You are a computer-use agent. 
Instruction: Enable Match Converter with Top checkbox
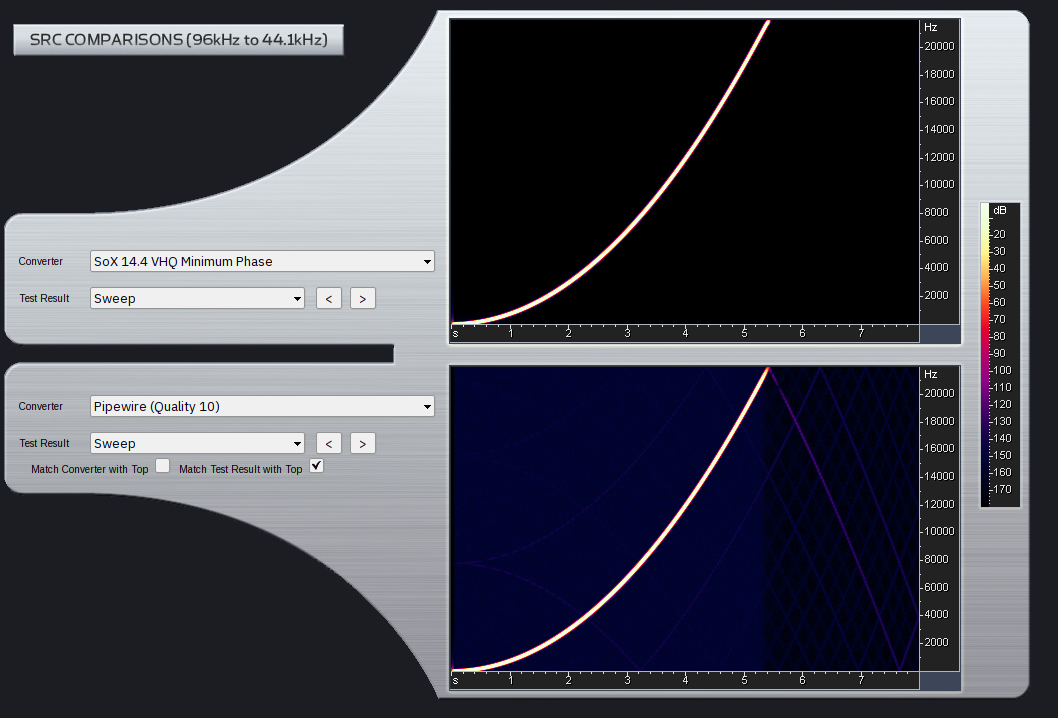pos(163,466)
